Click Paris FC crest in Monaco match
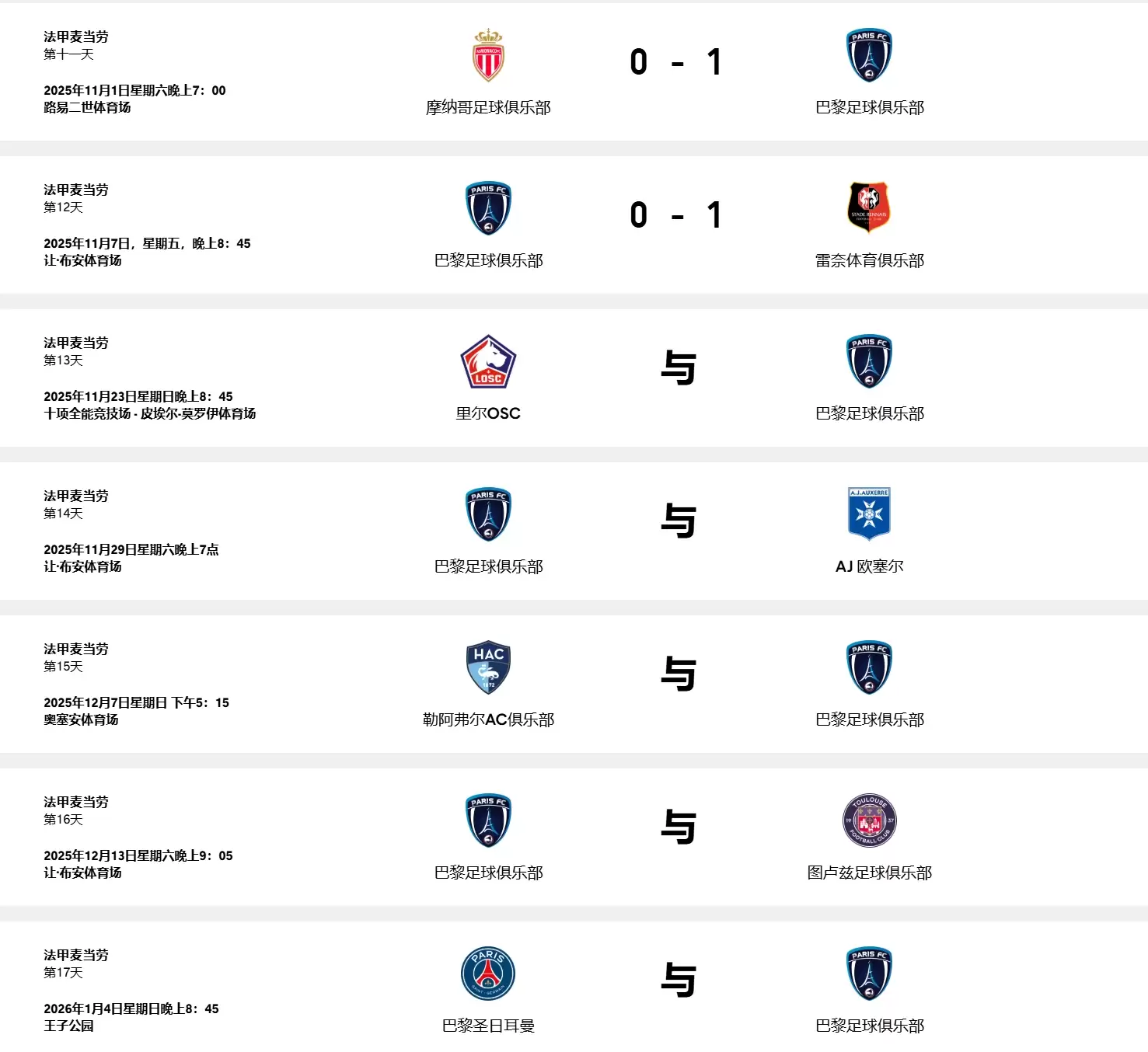This screenshot has height=1052, width=1148. (869, 56)
